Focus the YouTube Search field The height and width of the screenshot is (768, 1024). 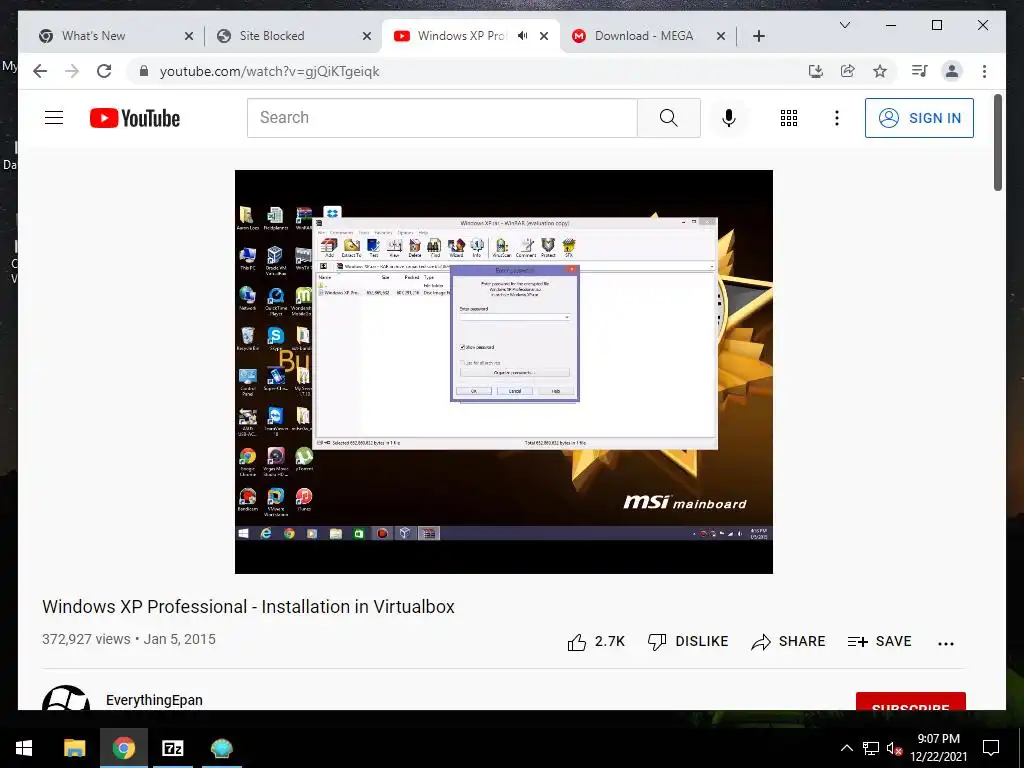pyautogui.click(x=442, y=118)
